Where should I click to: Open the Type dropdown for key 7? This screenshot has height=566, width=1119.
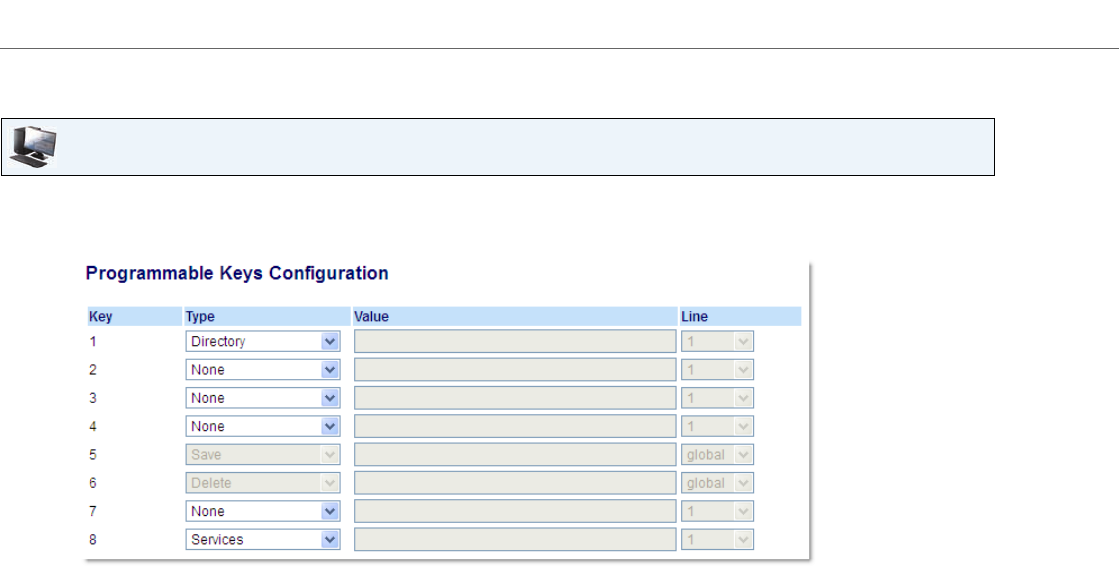pyautogui.click(x=263, y=511)
